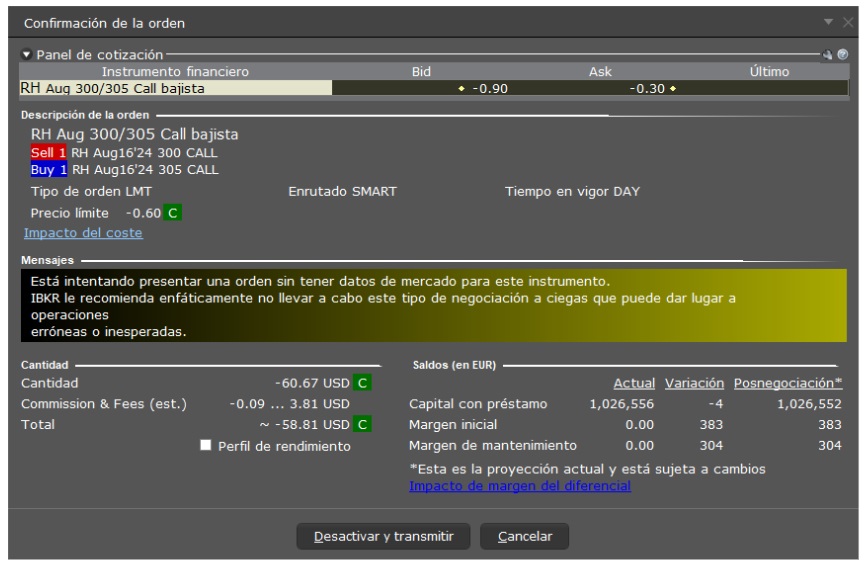Open the Impacto del coste link
This screenshot has width=867, height=563.
(83, 233)
